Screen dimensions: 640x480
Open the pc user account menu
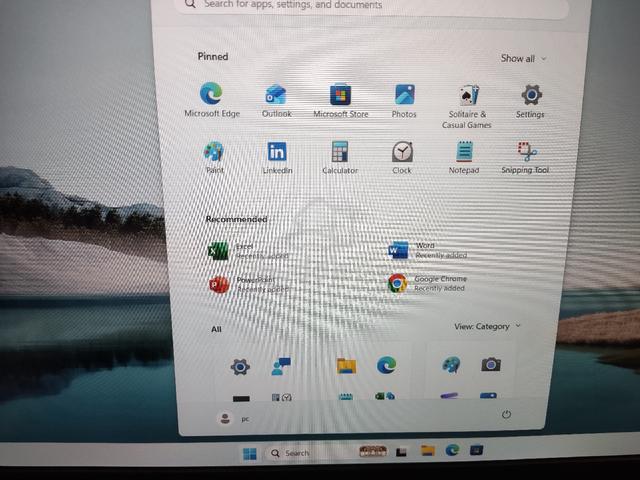pyautogui.click(x=234, y=418)
